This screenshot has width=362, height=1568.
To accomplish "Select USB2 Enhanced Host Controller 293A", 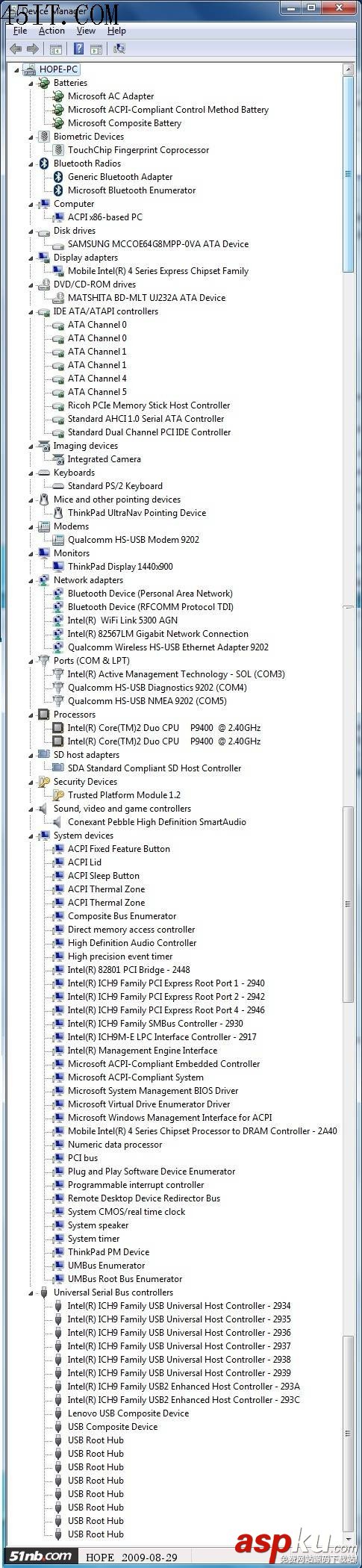I will (184, 1387).
